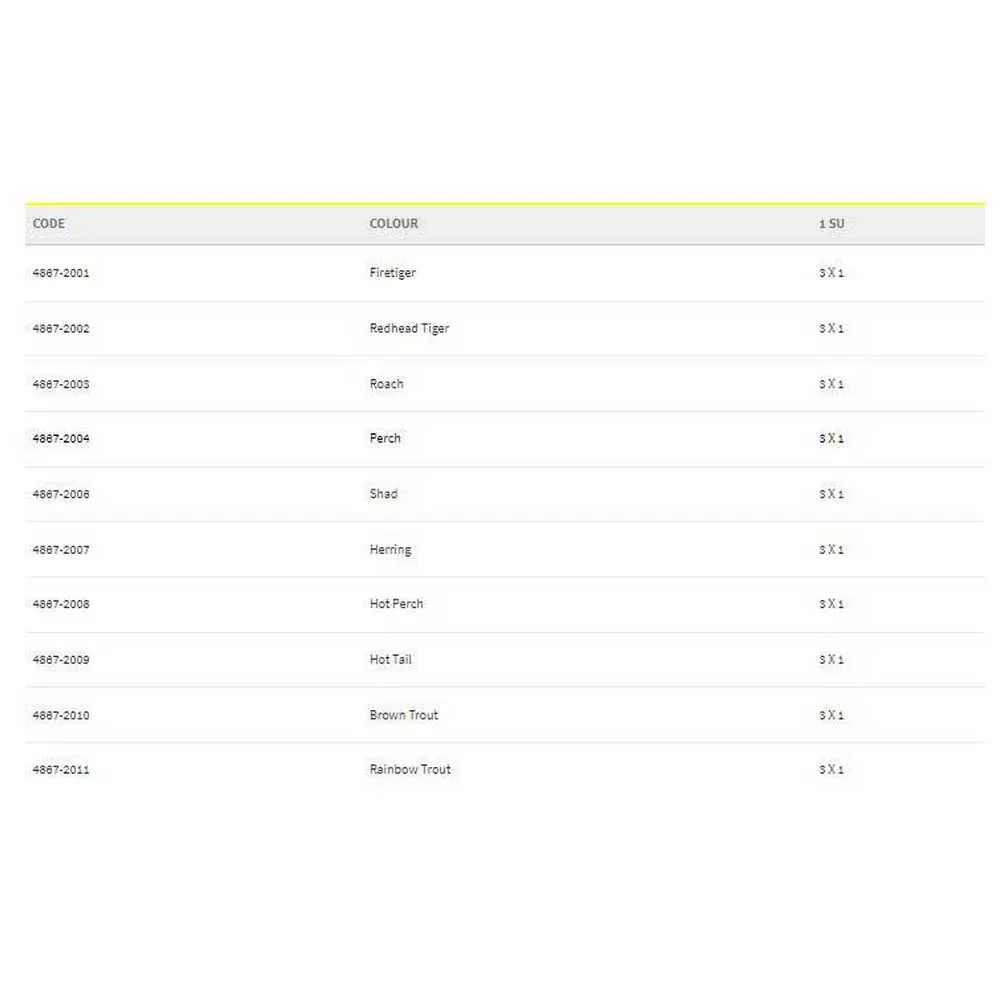Click the Redhead Tiger colour name
Viewport: 1000px width, 1000px height.
pyautogui.click(x=409, y=329)
